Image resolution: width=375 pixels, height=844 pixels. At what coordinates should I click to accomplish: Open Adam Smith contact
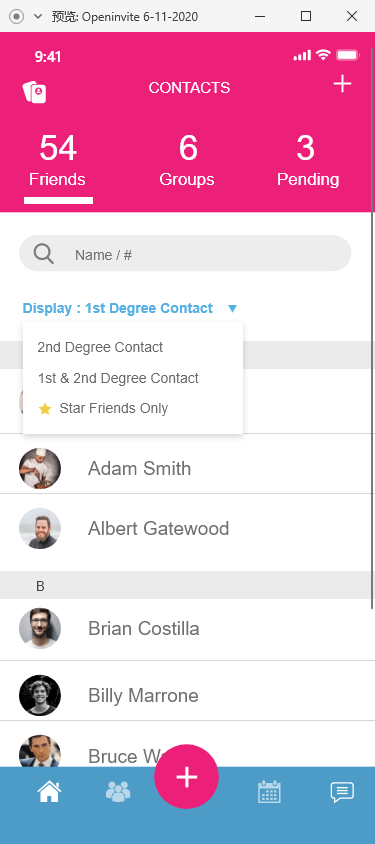(187, 468)
